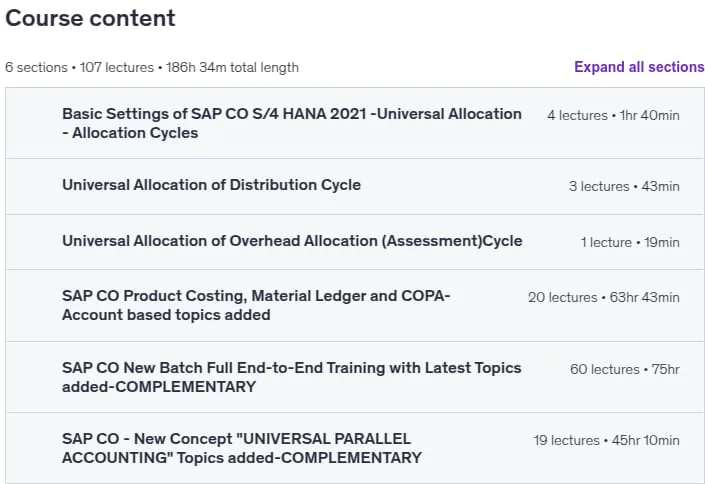The height and width of the screenshot is (484, 705).
Task: Open SAP CO New Batch Full End-to-End section
Action: click(x=355, y=377)
